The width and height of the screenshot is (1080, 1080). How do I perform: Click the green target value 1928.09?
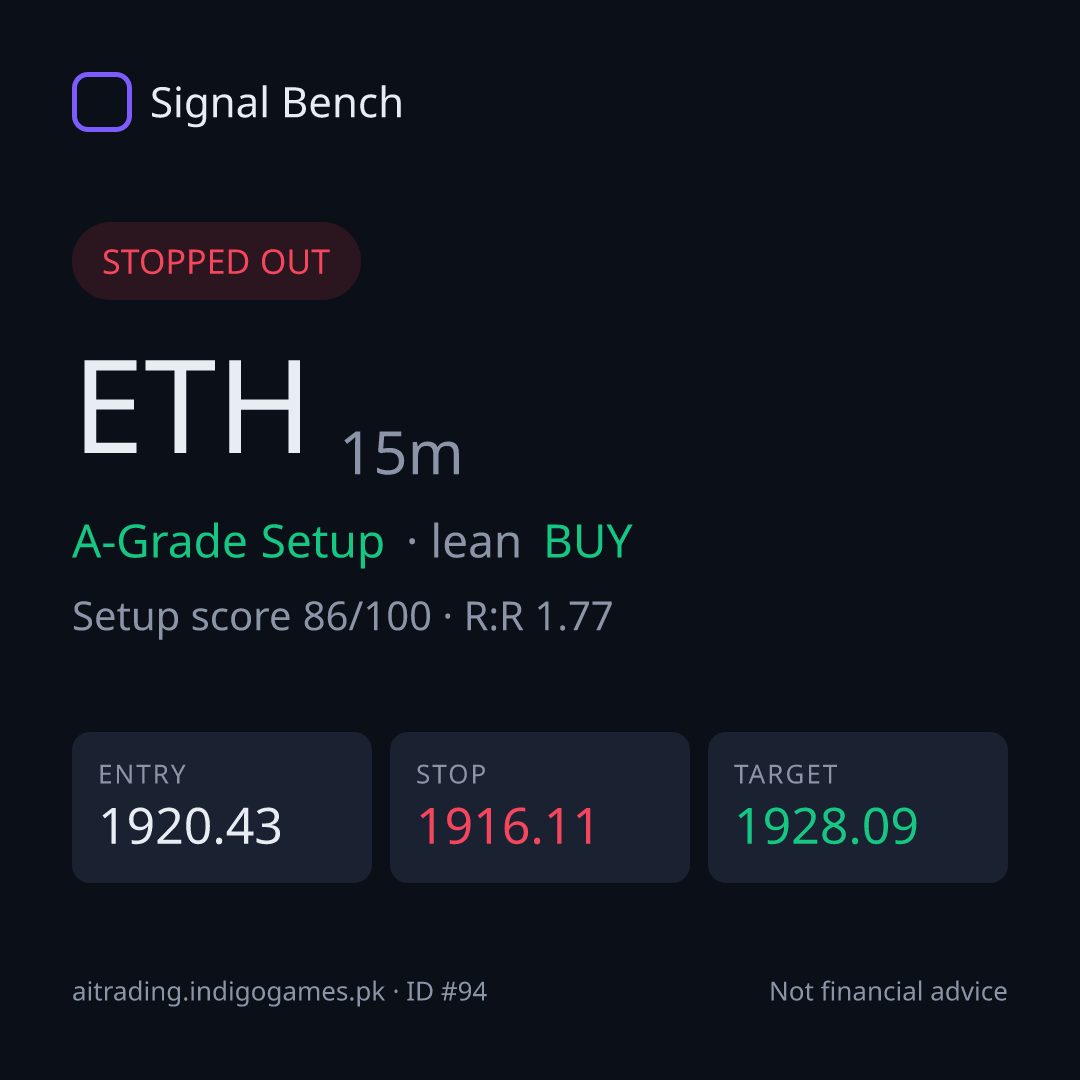pos(827,826)
